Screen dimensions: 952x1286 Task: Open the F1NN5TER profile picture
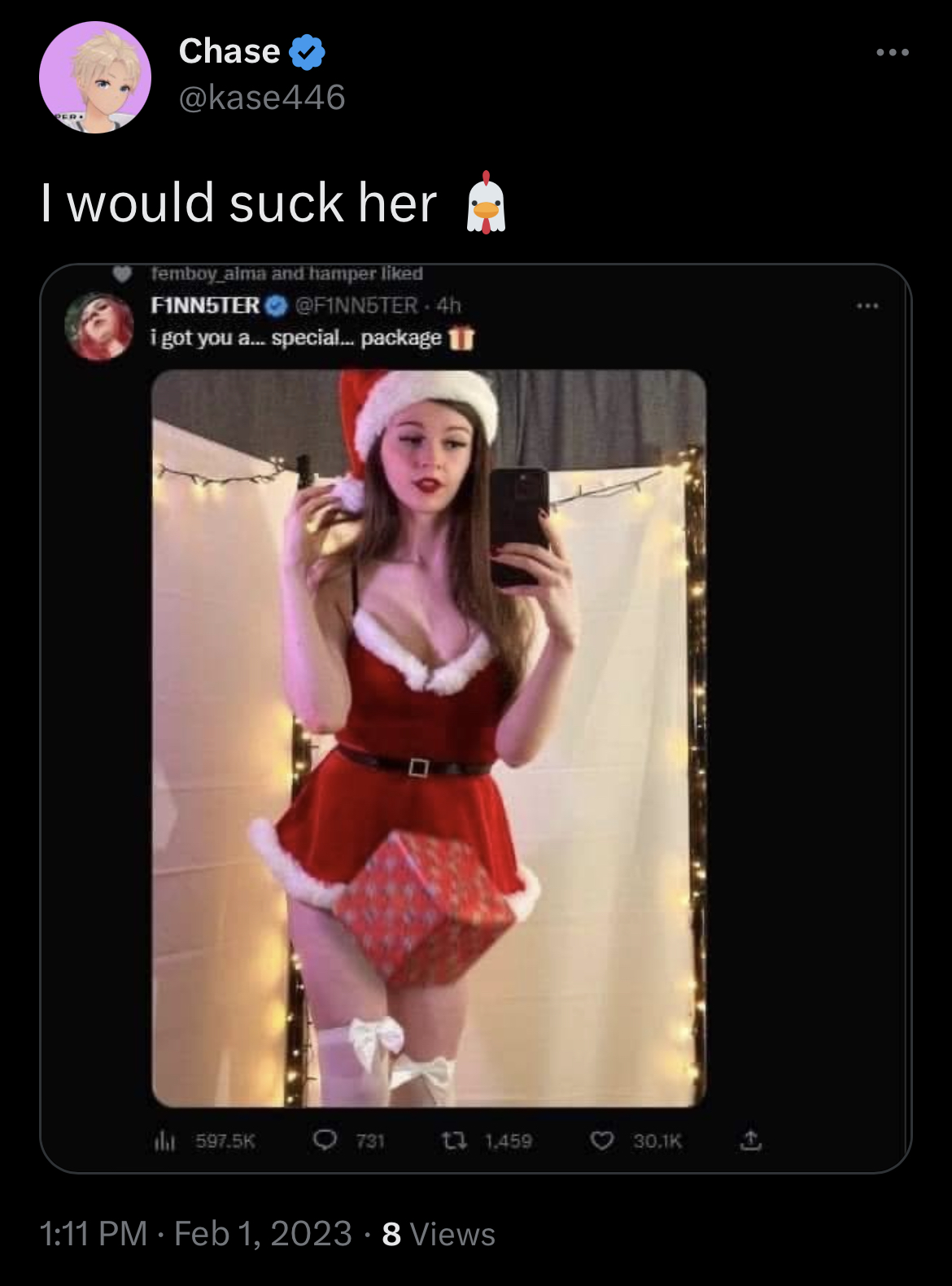(99, 326)
